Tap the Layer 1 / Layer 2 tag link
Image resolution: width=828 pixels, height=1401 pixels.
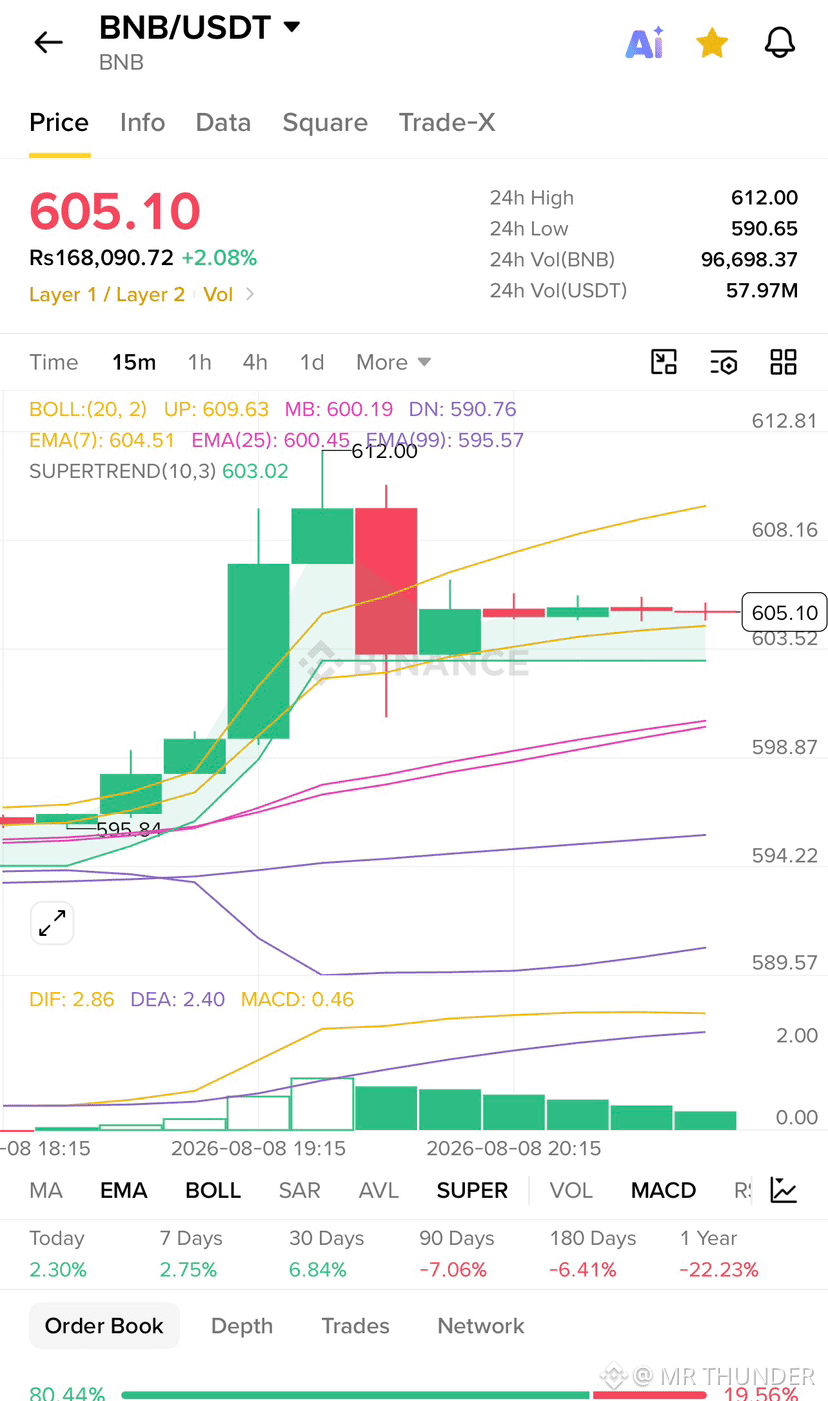point(107,294)
